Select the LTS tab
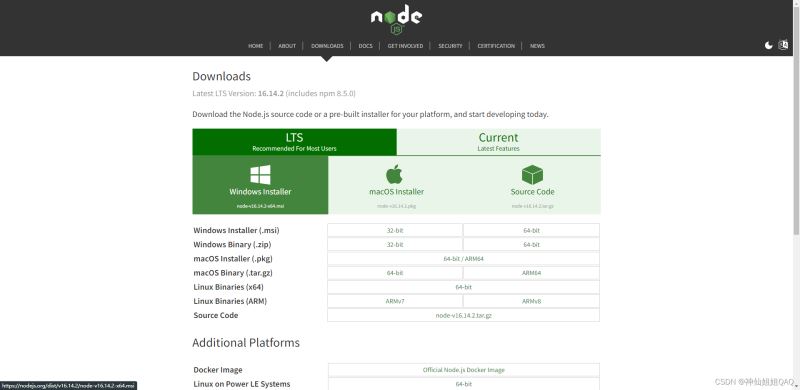 (x=294, y=142)
